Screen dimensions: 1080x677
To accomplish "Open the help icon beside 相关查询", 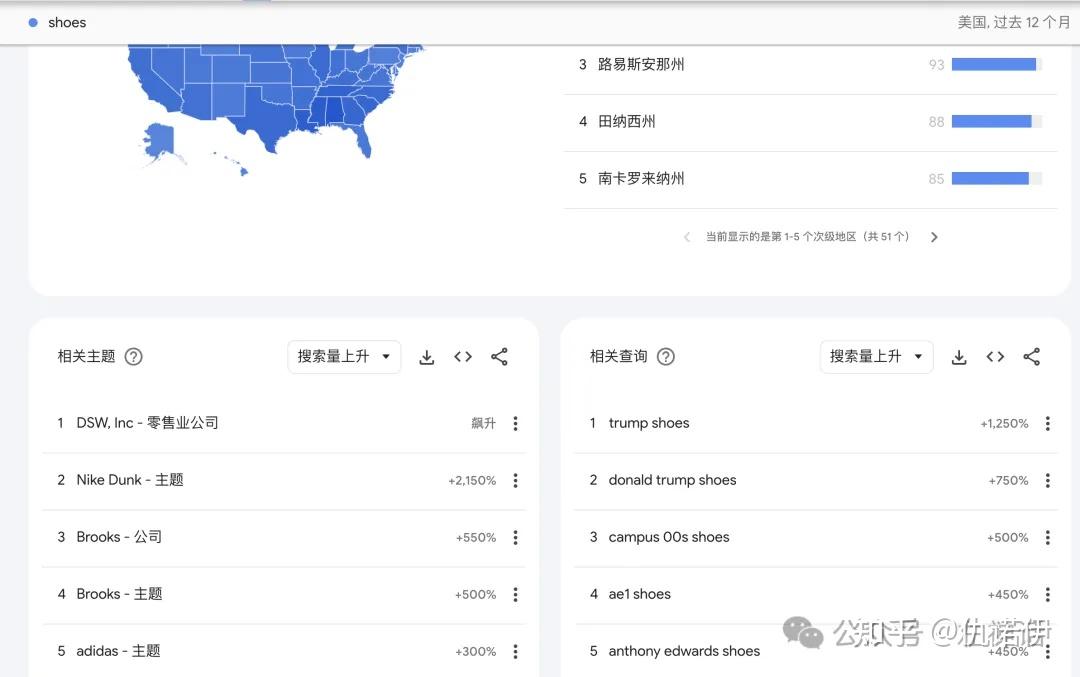I will click(665, 357).
